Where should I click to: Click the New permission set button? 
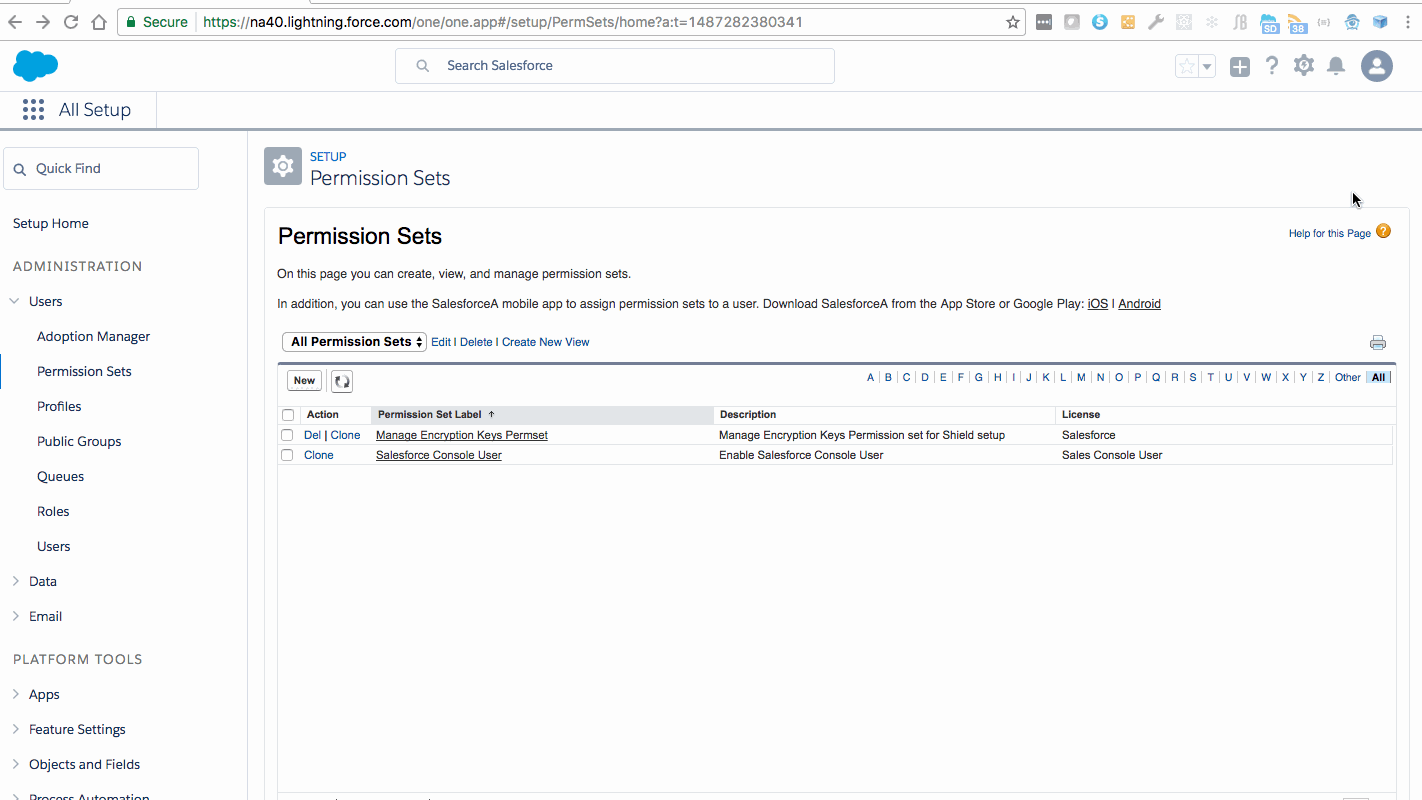[304, 380]
